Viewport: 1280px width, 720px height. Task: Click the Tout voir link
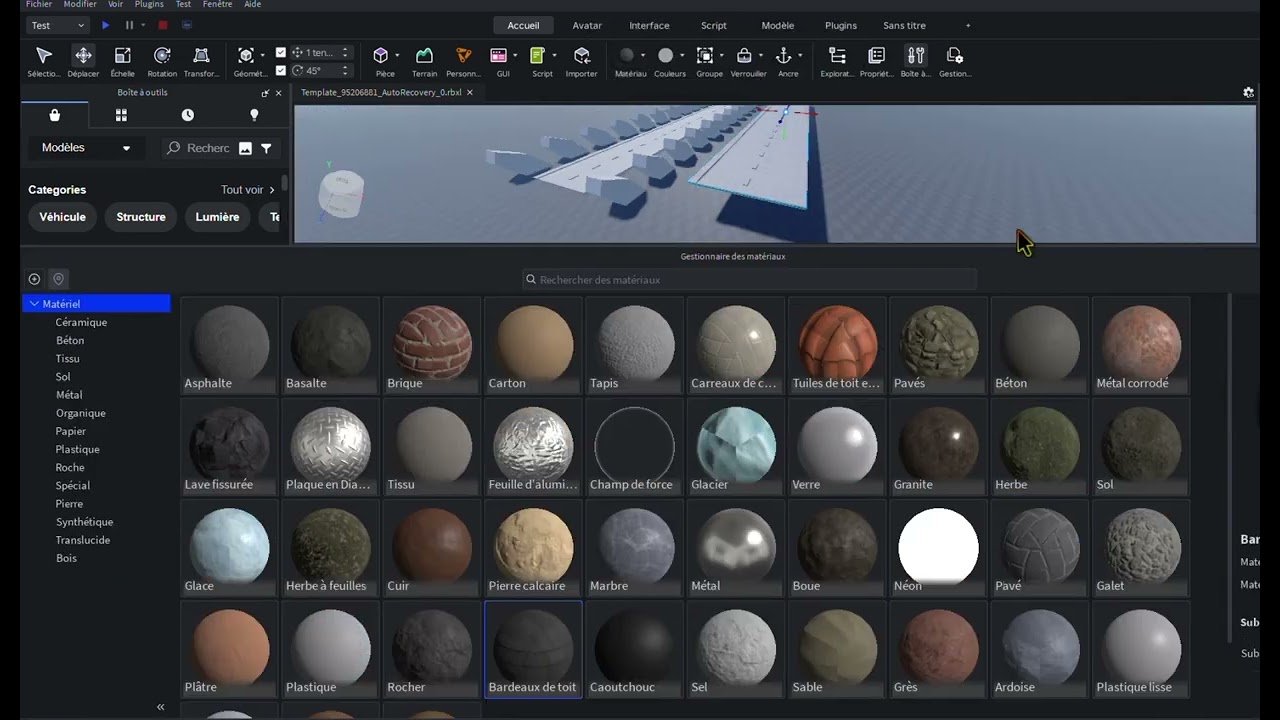[x=247, y=190]
